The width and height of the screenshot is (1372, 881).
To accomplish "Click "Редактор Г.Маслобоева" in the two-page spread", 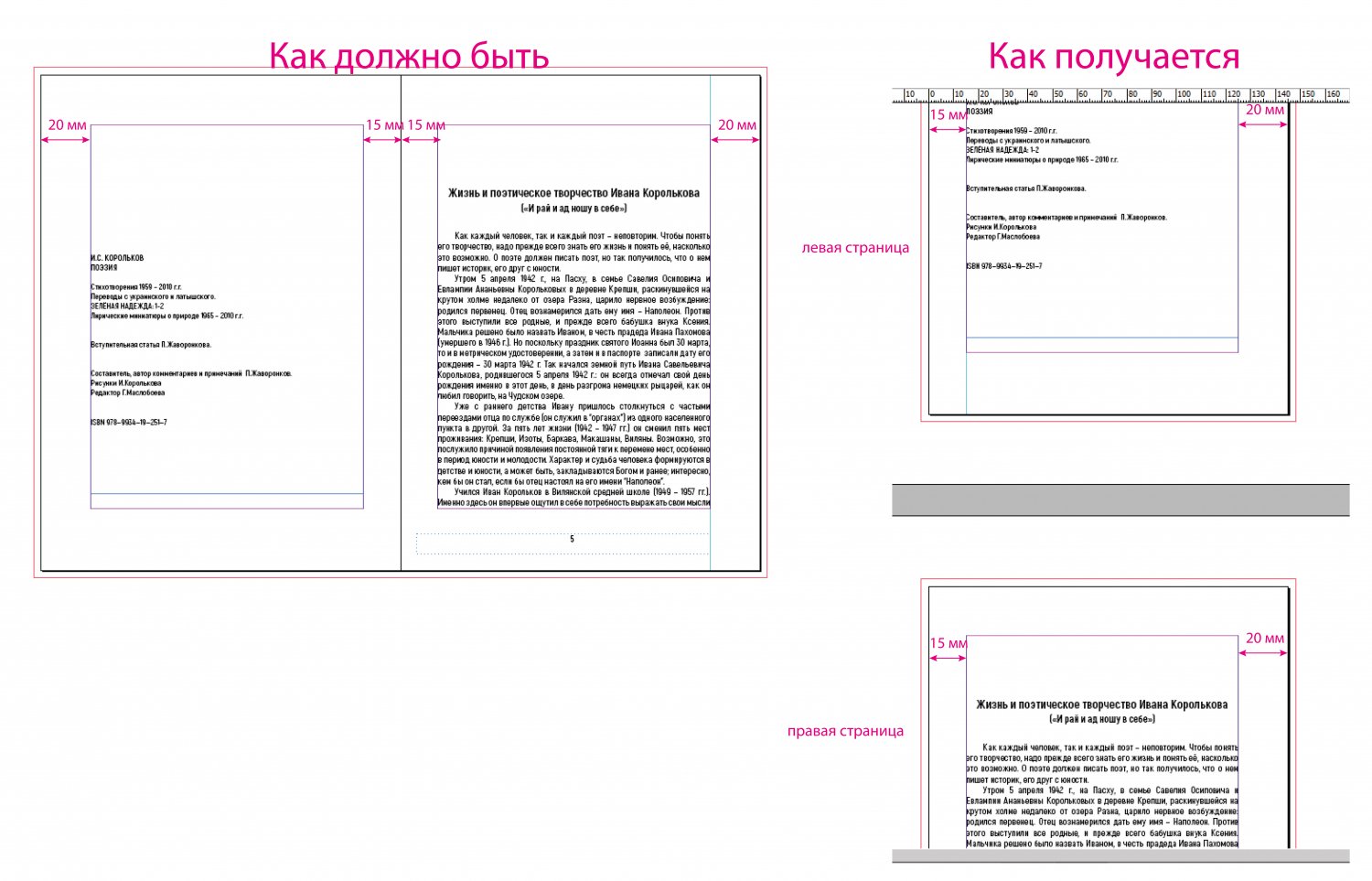I will 127,392.
